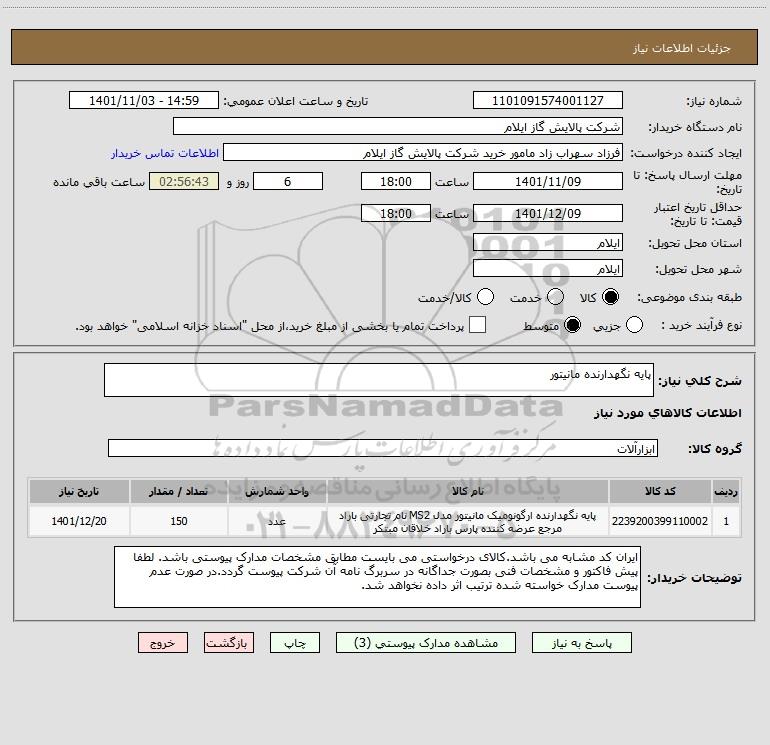Click the کد کالا column header

(x=660, y=491)
